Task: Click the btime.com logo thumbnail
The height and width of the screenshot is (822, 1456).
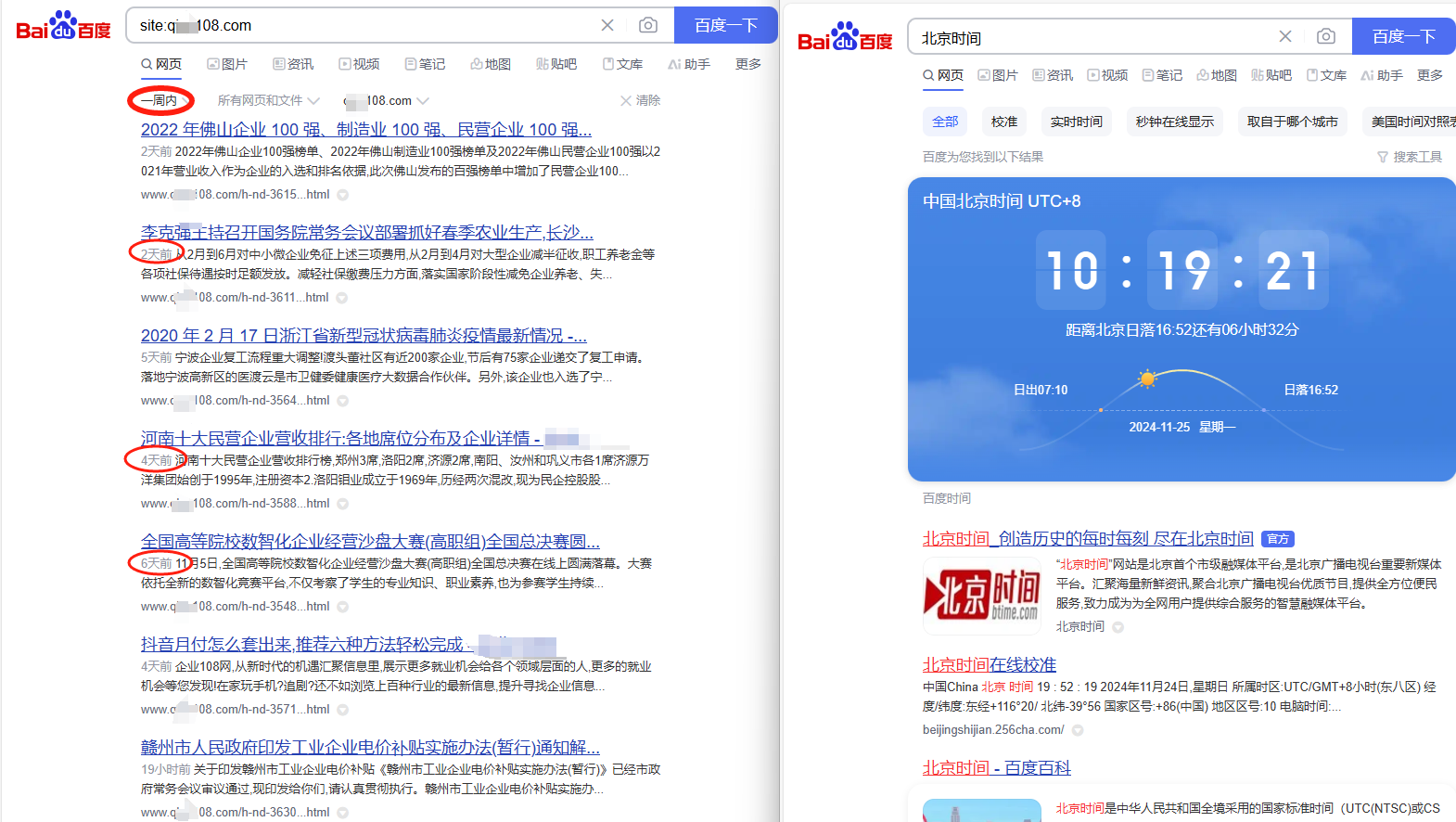Action: [x=983, y=596]
